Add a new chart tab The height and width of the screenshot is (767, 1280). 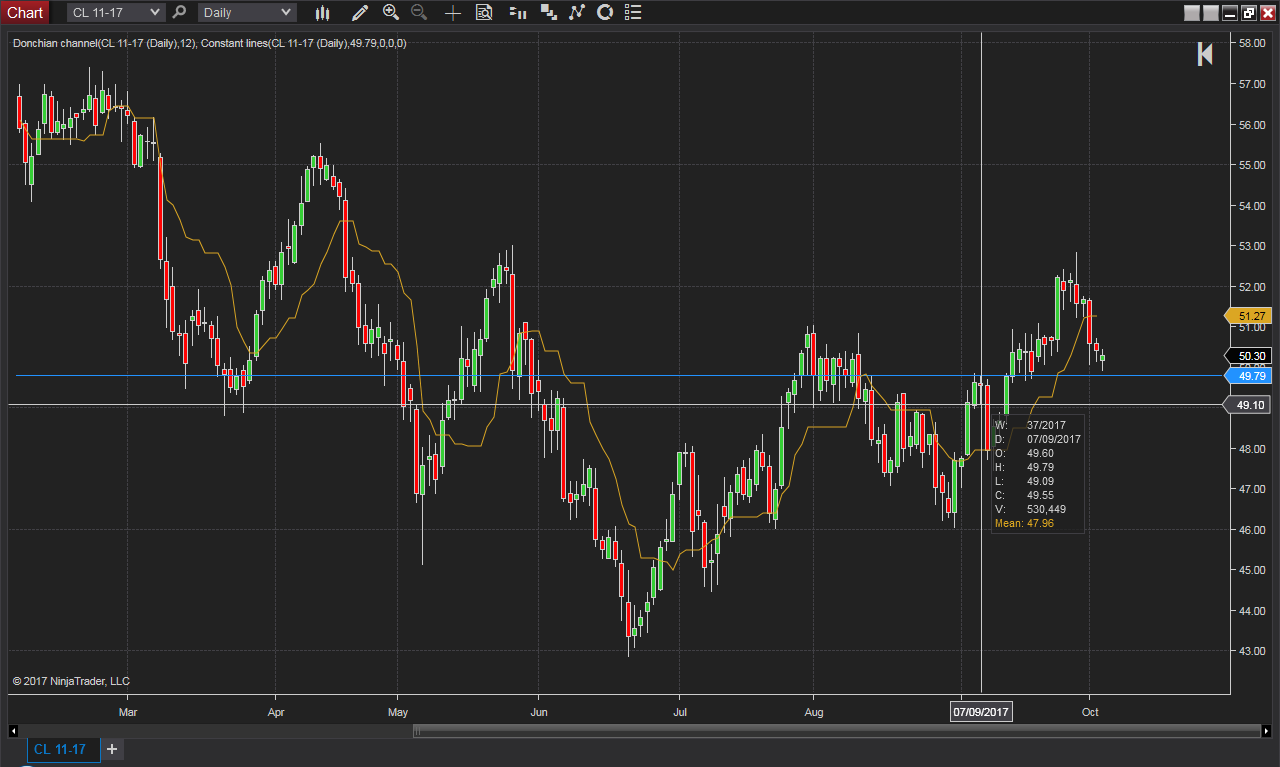point(112,749)
